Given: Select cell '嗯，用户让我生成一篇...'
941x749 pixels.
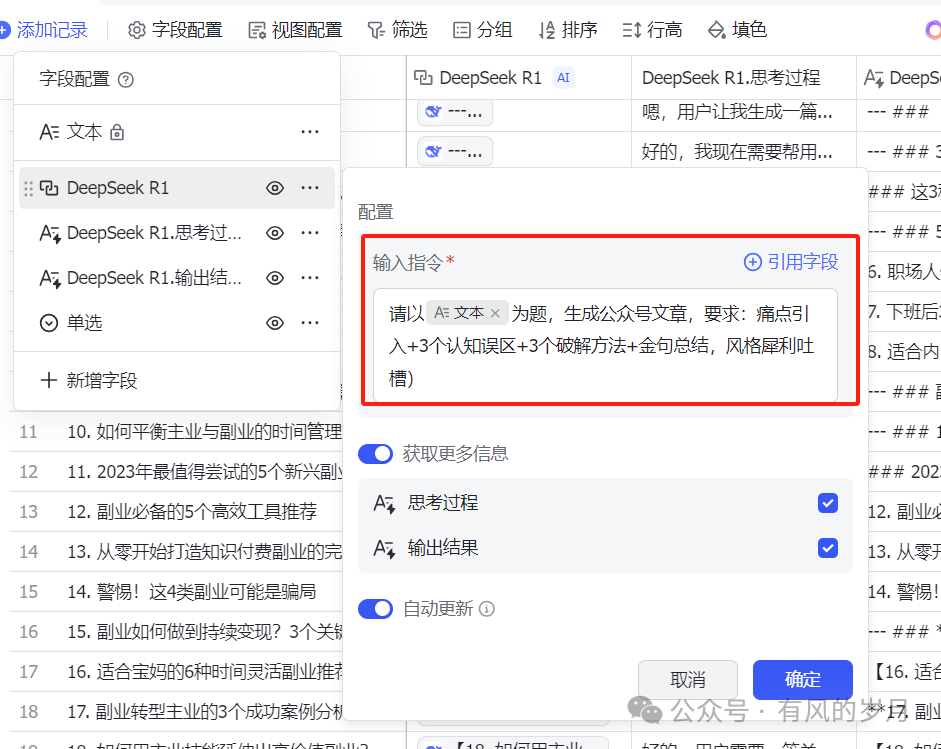Looking at the screenshot, I should click(x=744, y=112).
